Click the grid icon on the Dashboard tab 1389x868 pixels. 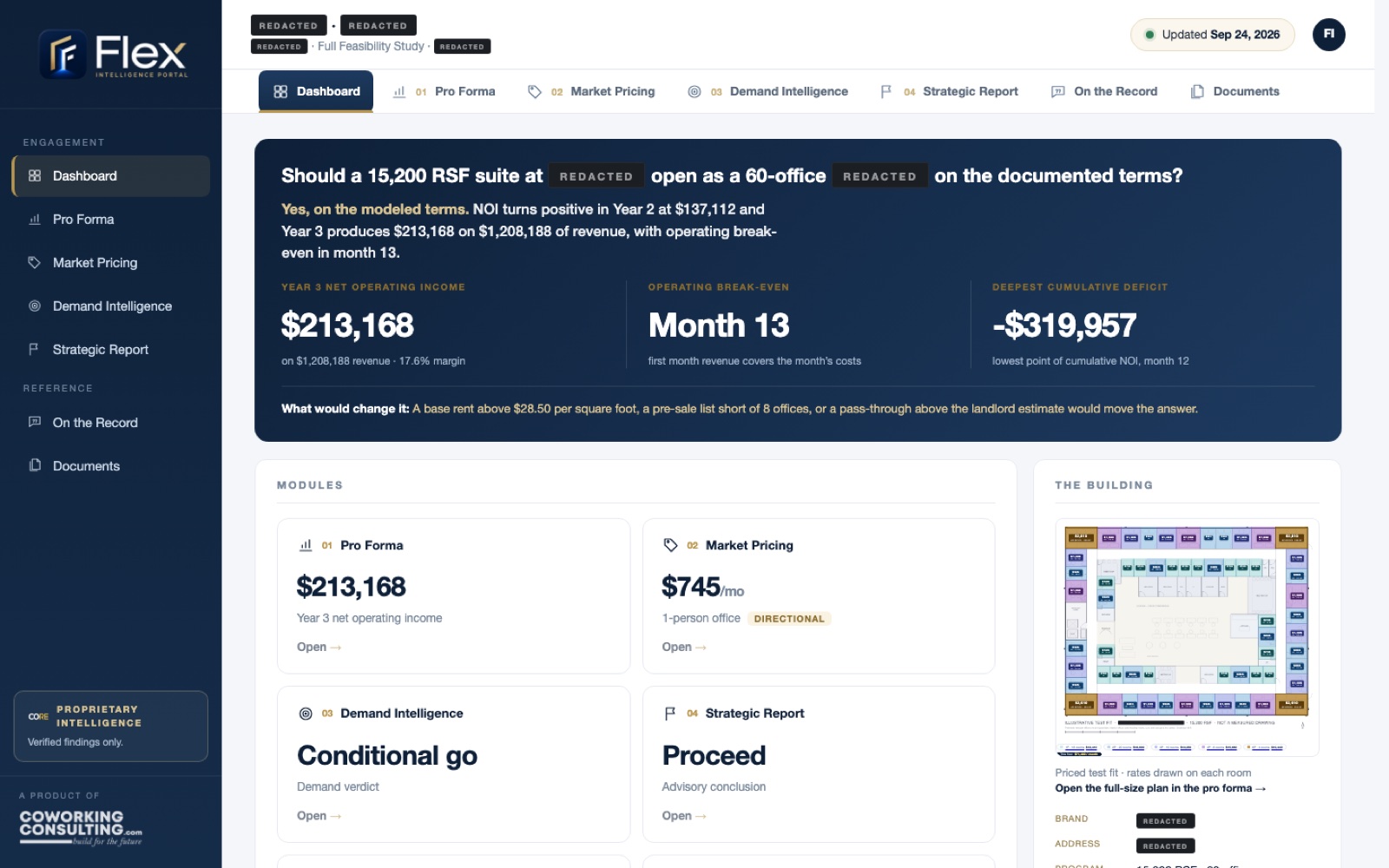point(280,91)
